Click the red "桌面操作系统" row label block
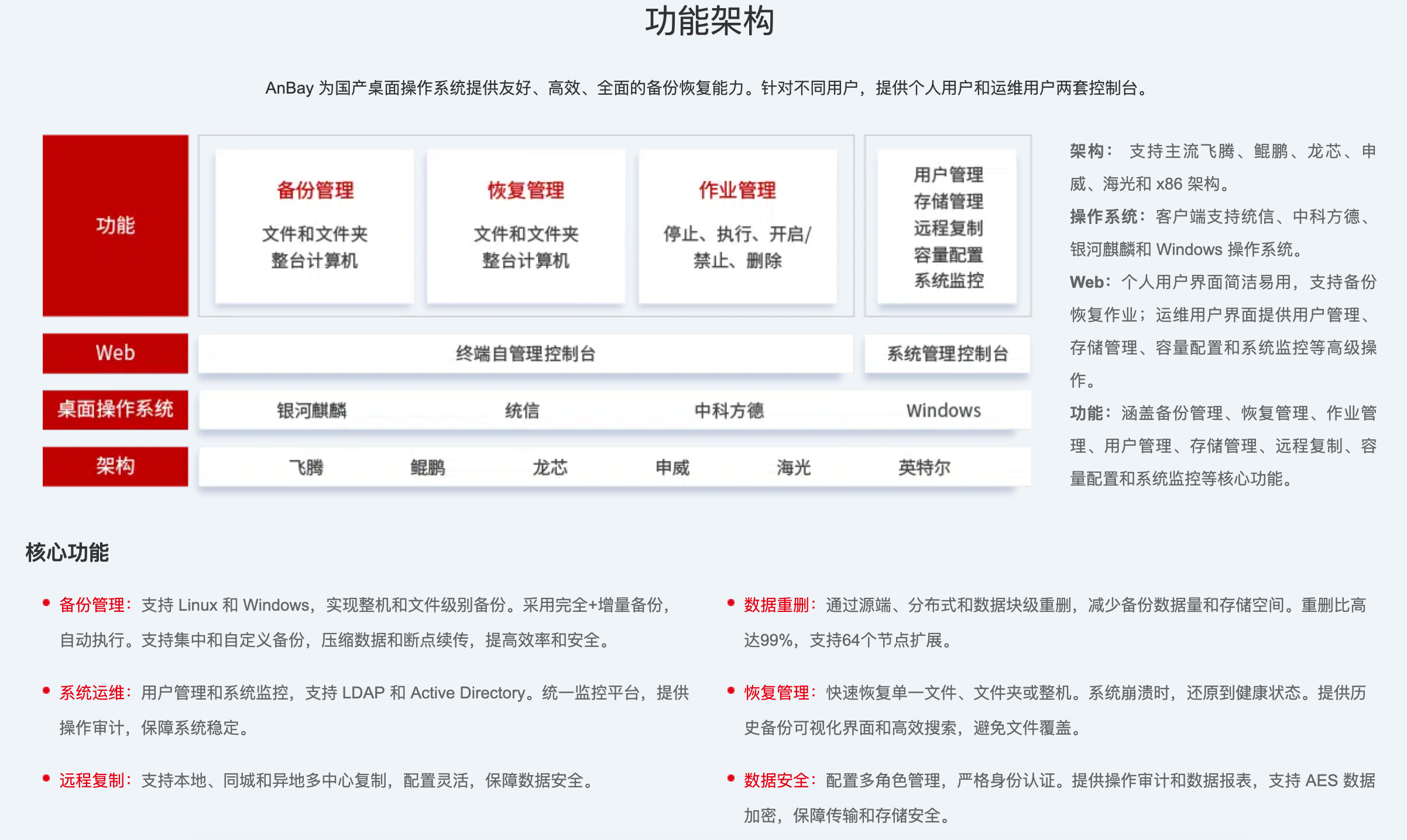This screenshot has height=840, width=1407. [x=115, y=409]
